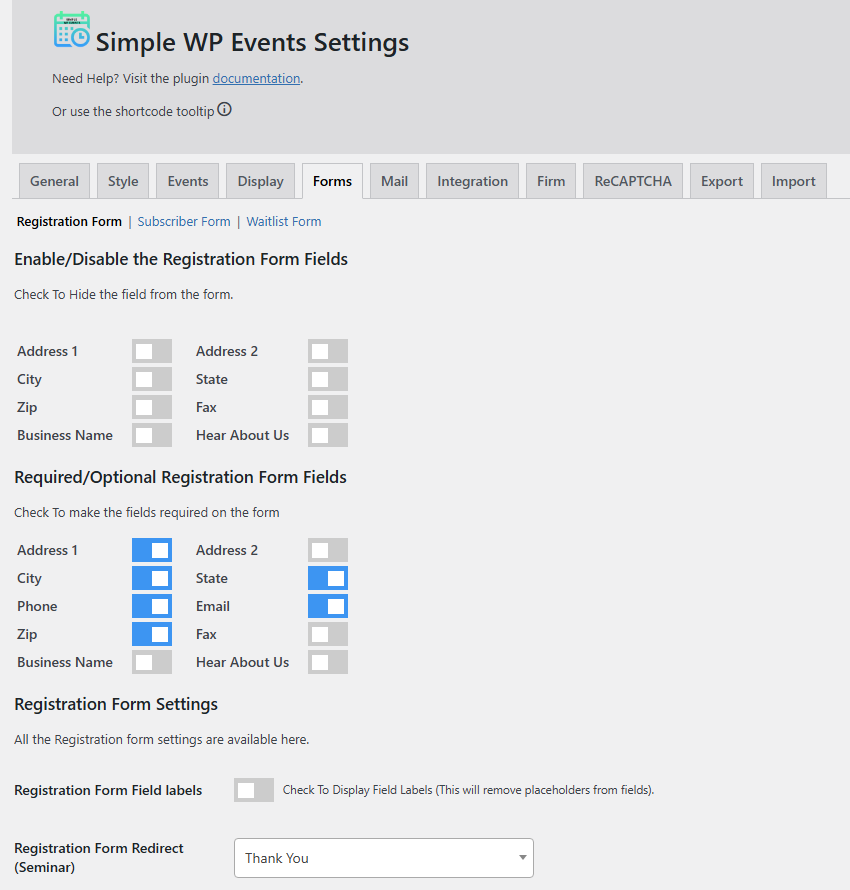Viewport: 850px width, 890px height.
Task: Open the plugin documentation link
Action: click(256, 78)
